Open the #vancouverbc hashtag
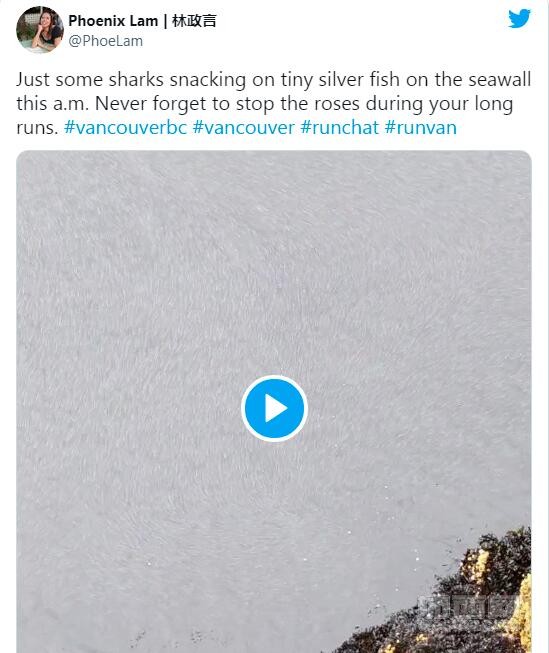549x653 pixels. 125,127
